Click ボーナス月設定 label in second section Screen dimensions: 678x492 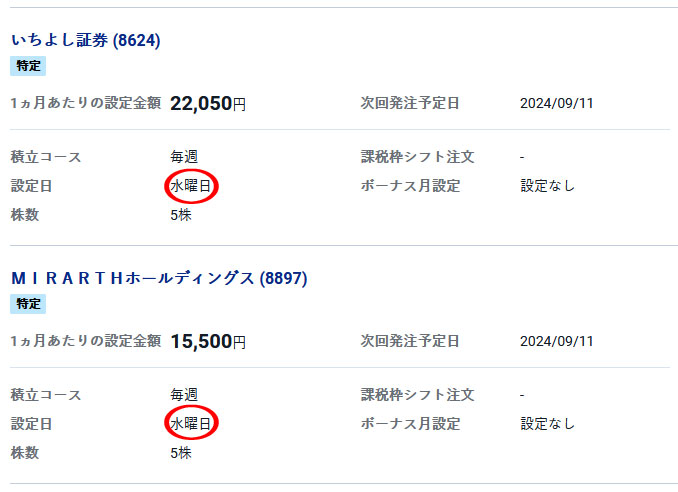[x=410, y=424]
